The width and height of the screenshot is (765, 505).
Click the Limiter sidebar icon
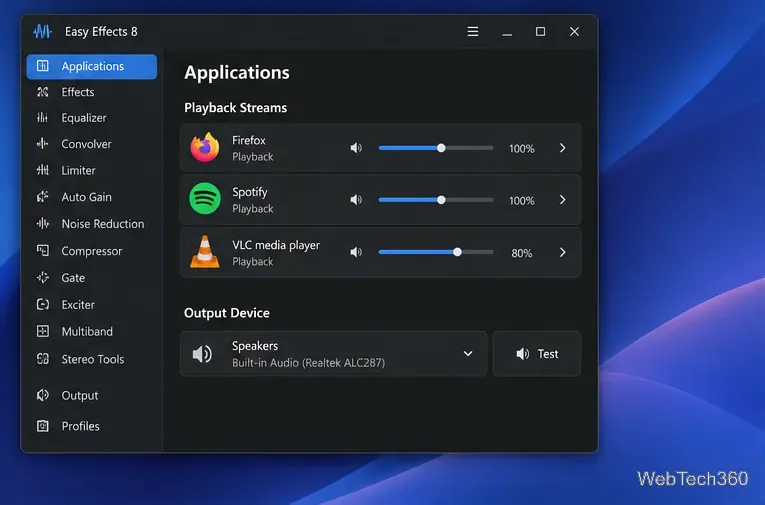tap(43, 170)
